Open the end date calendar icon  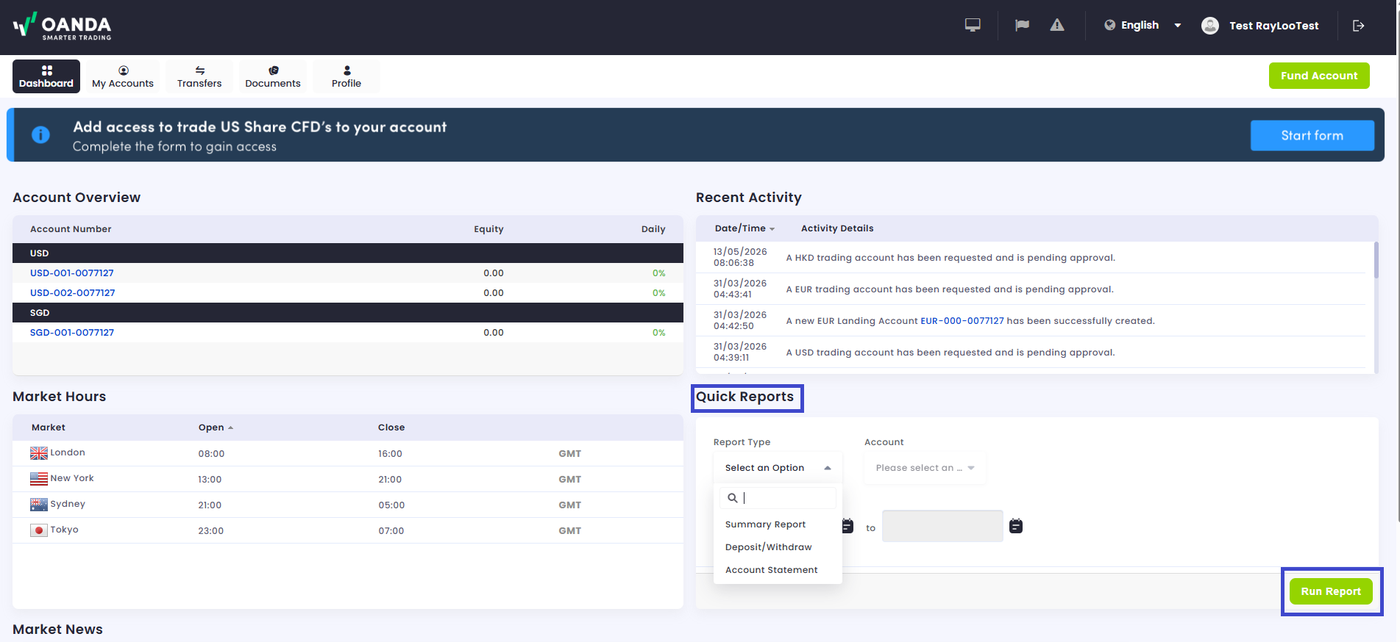tap(1016, 526)
